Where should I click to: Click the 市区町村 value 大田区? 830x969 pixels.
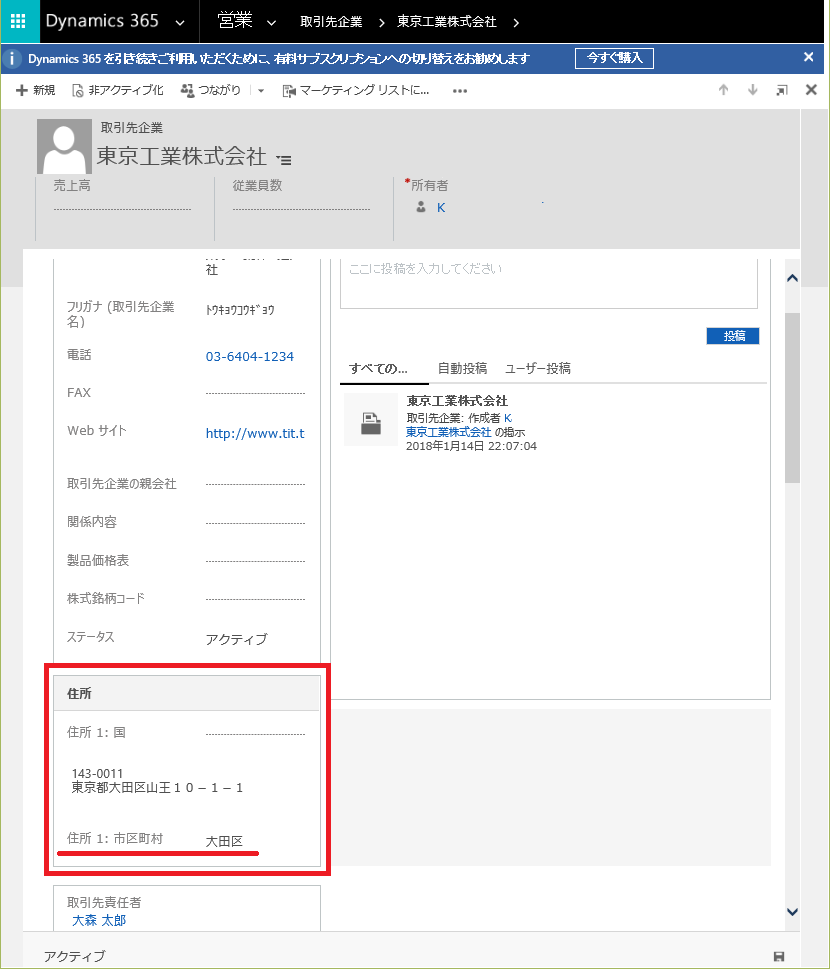[224, 841]
